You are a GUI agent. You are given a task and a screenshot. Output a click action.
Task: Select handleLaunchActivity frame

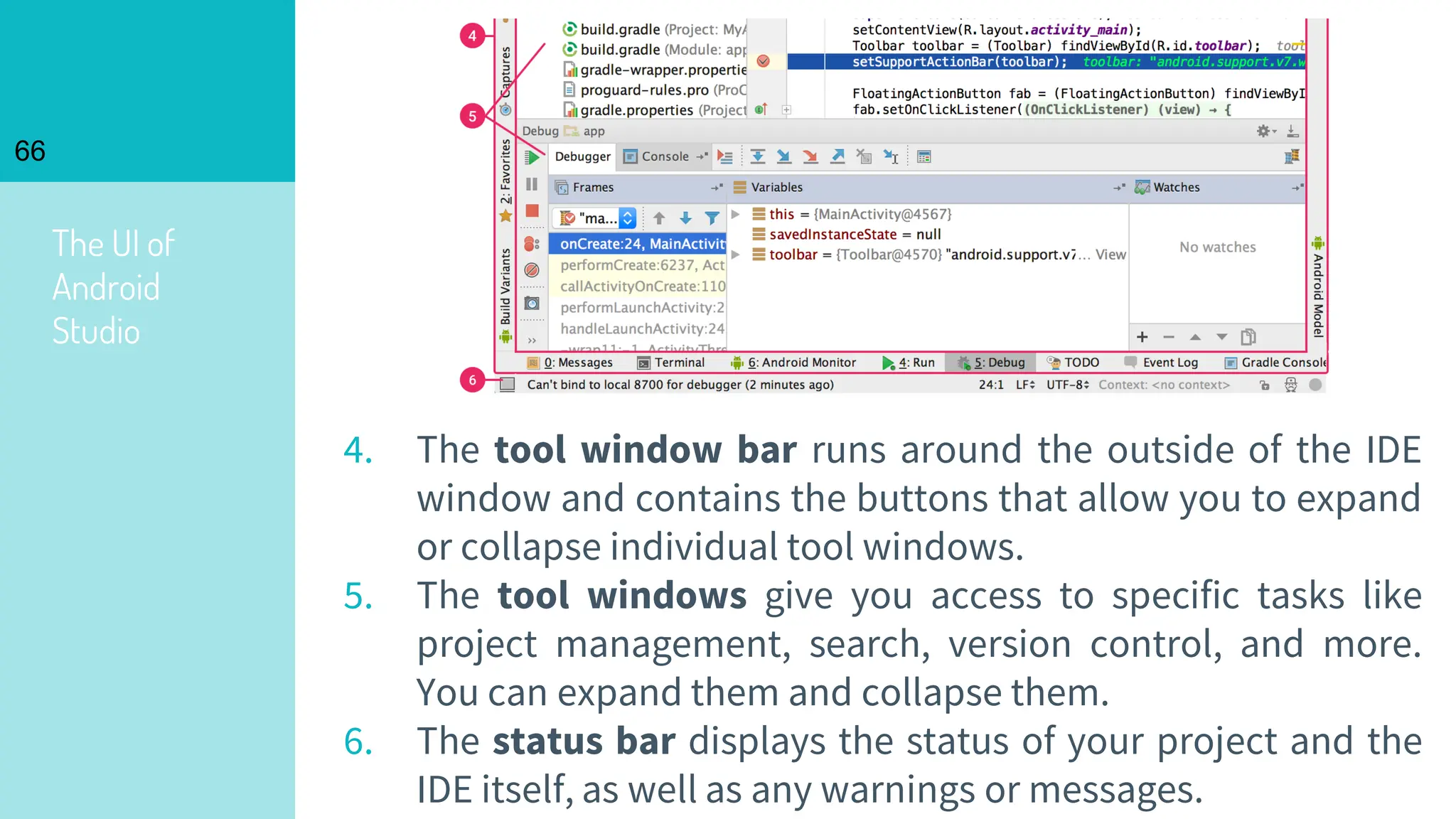coord(638,329)
